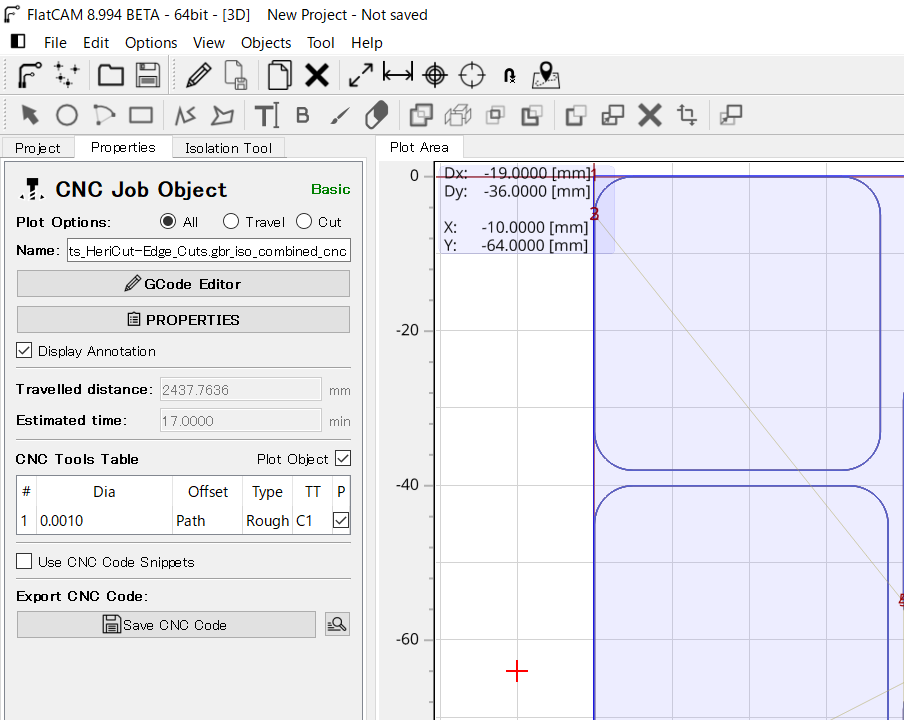Select the Cut plot option

point(304,221)
